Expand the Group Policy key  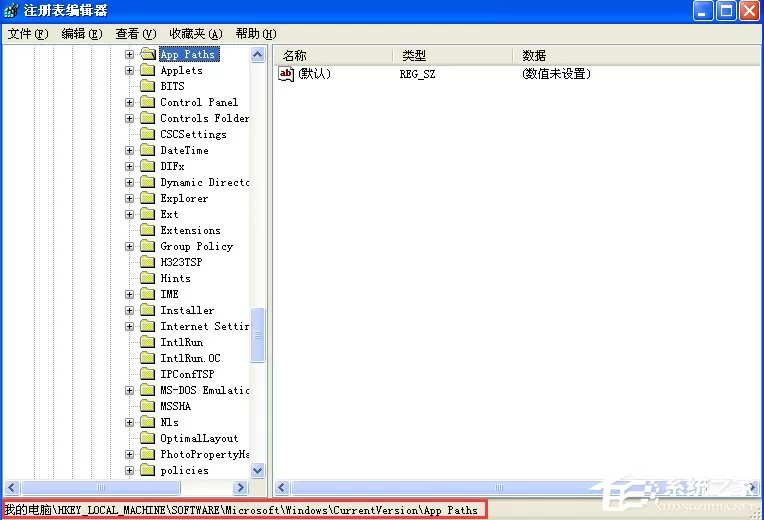(x=129, y=247)
